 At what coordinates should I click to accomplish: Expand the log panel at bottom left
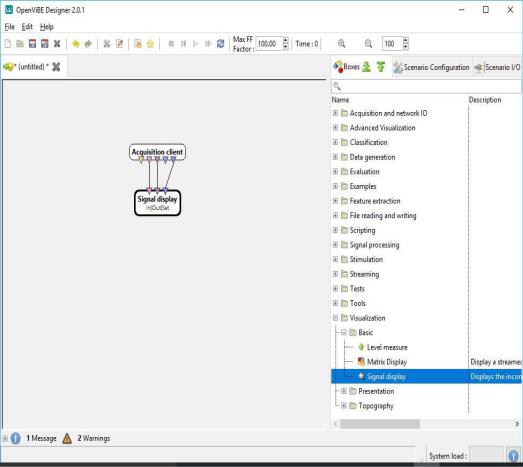click(5, 438)
